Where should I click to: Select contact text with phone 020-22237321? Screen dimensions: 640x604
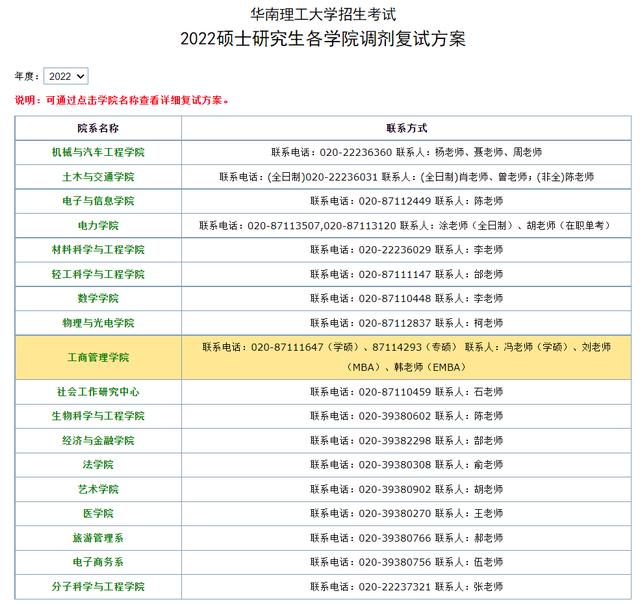[407, 586]
